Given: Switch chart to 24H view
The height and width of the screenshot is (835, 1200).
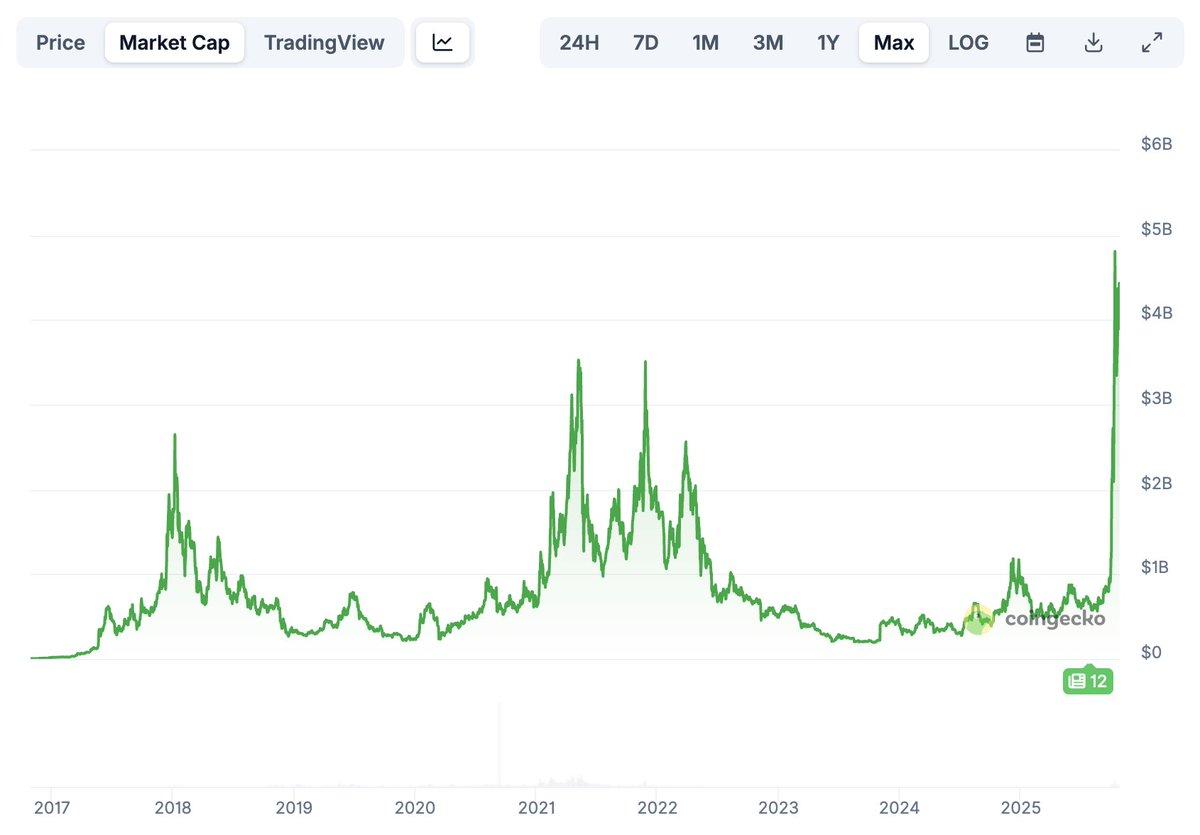Looking at the screenshot, I should (579, 42).
